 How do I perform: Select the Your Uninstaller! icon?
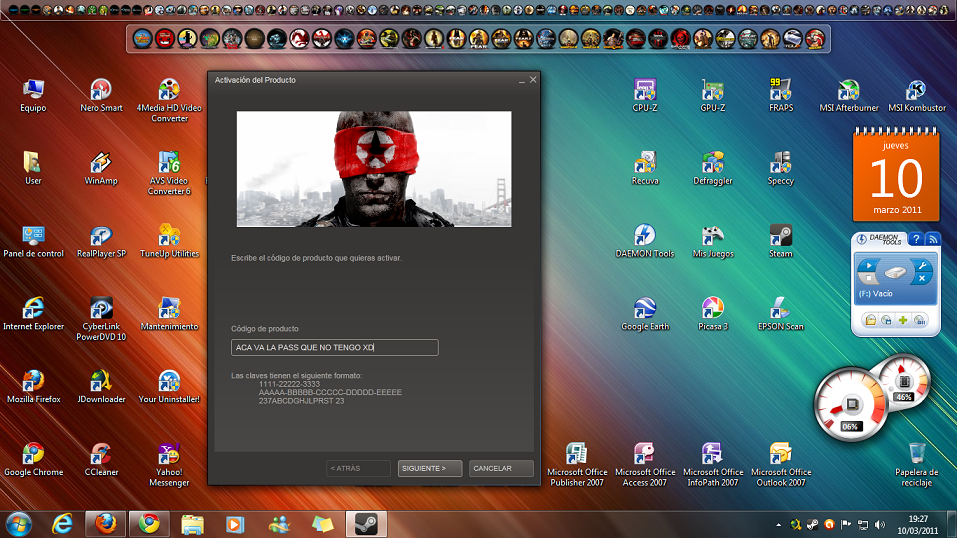pyautogui.click(x=169, y=388)
